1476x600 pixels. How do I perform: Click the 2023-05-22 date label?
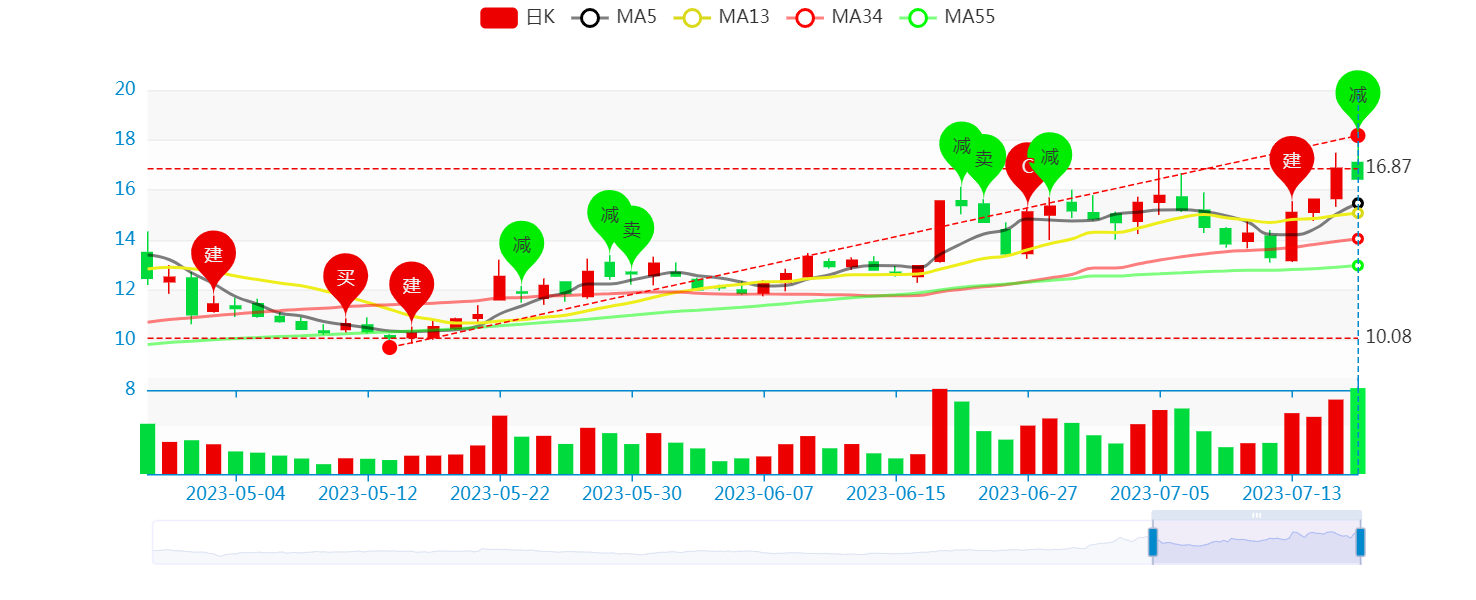[500, 493]
